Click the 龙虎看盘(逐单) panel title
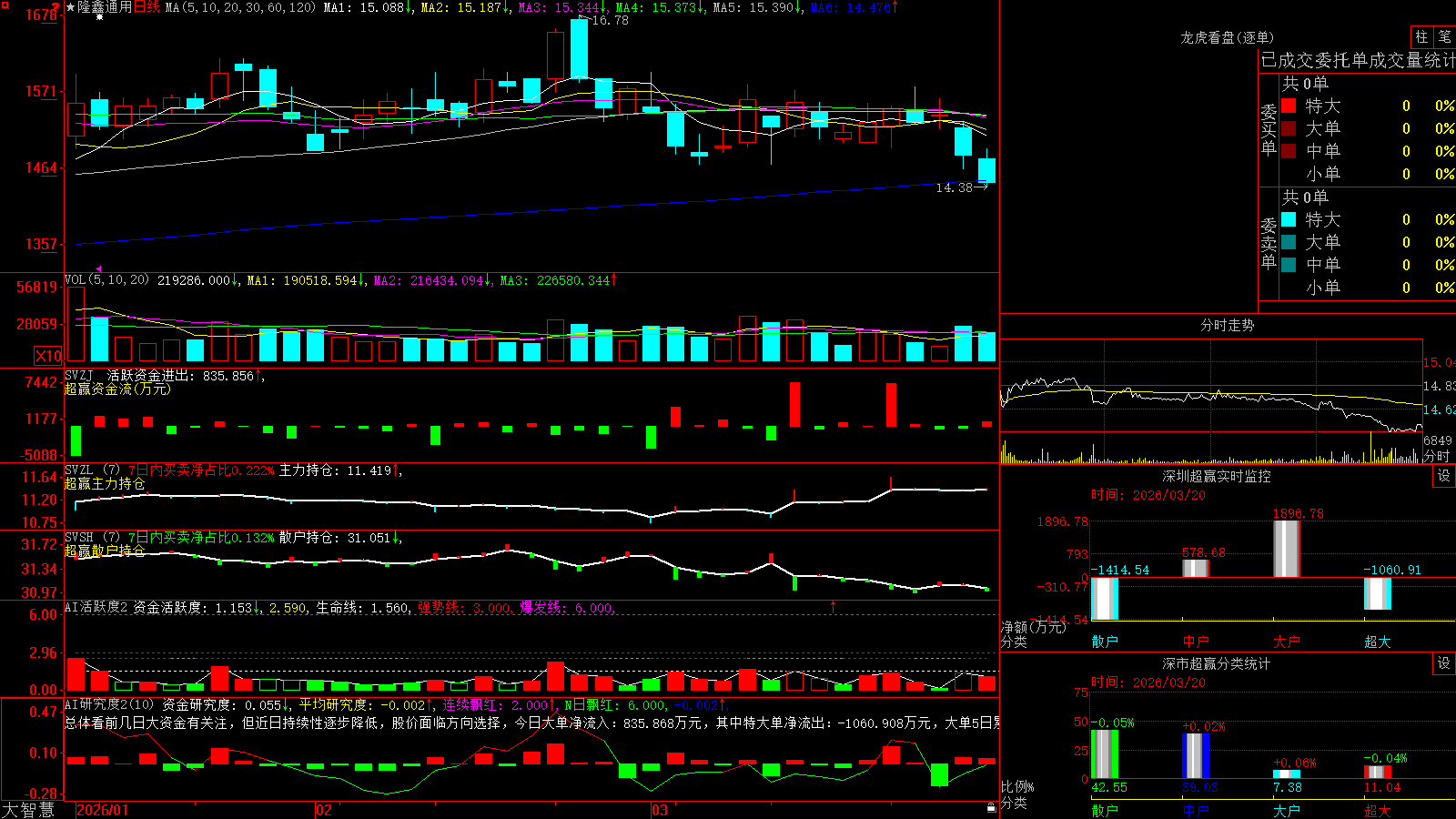The height and width of the screenshot is (819, 1456). [x=1227, y=37]
